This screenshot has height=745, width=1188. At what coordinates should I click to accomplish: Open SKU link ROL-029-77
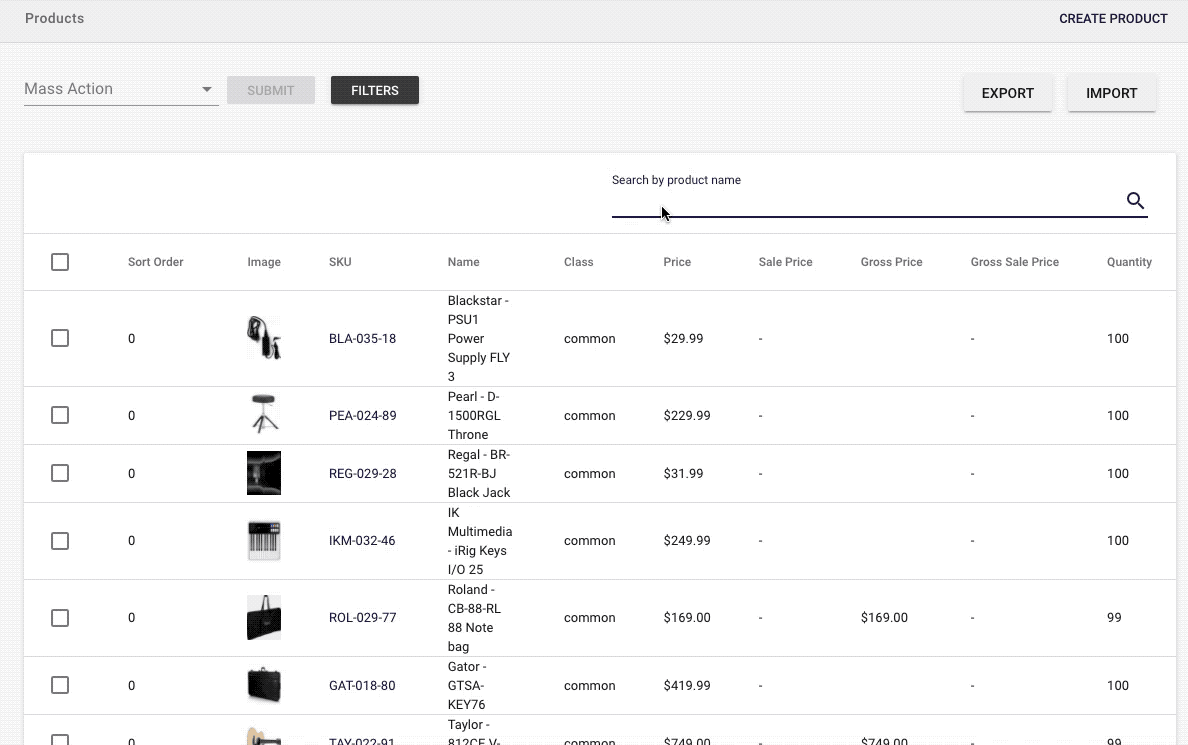(362, 618)
